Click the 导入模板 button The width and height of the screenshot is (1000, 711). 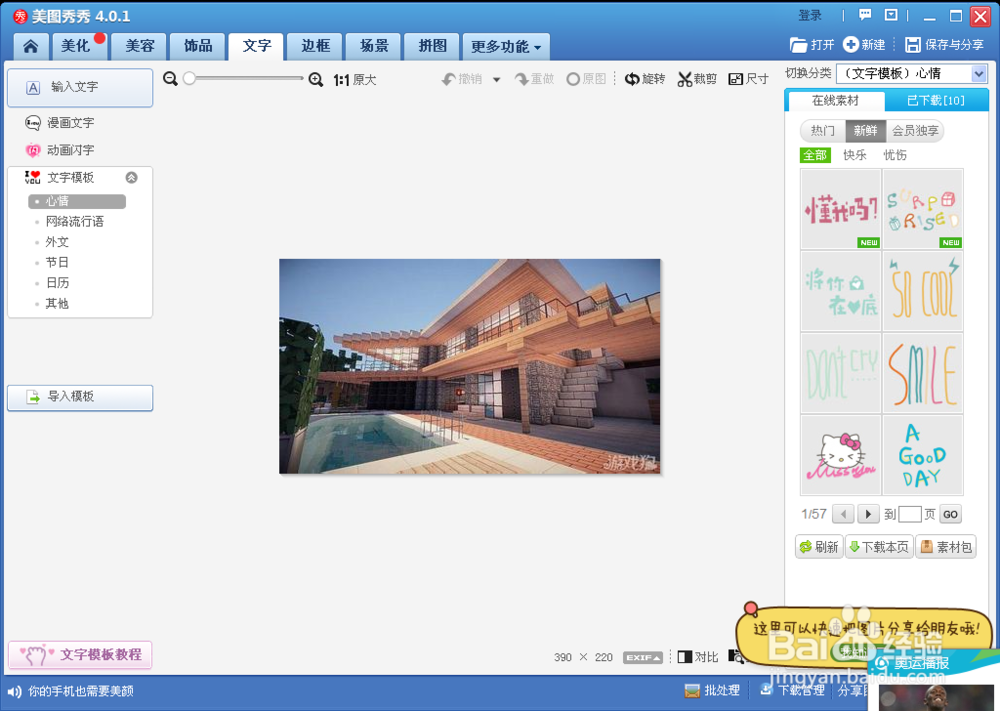80,397
